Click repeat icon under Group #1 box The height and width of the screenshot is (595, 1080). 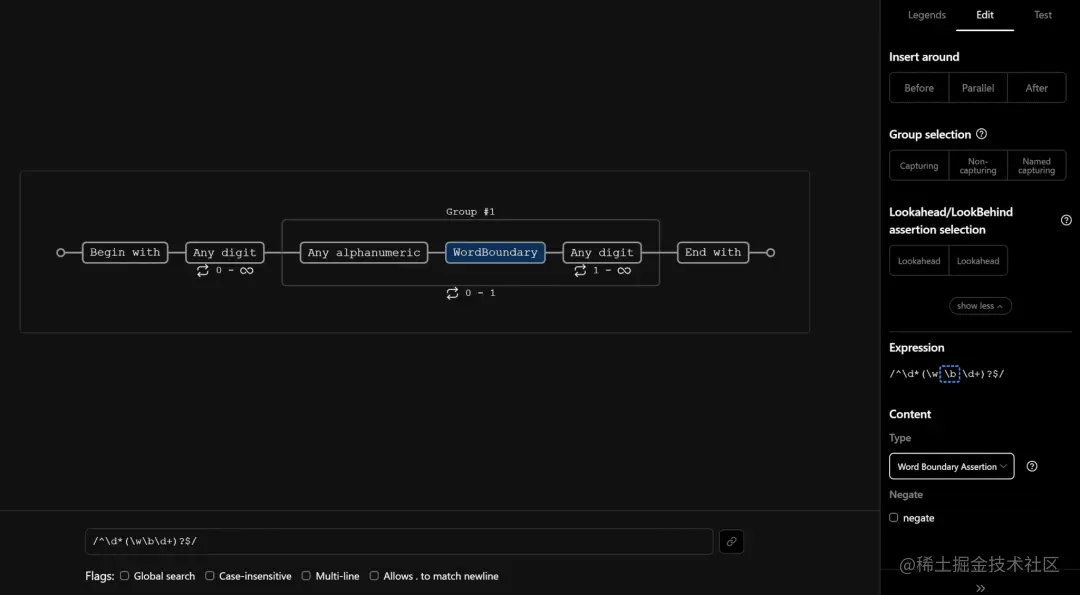click(452, 293)
